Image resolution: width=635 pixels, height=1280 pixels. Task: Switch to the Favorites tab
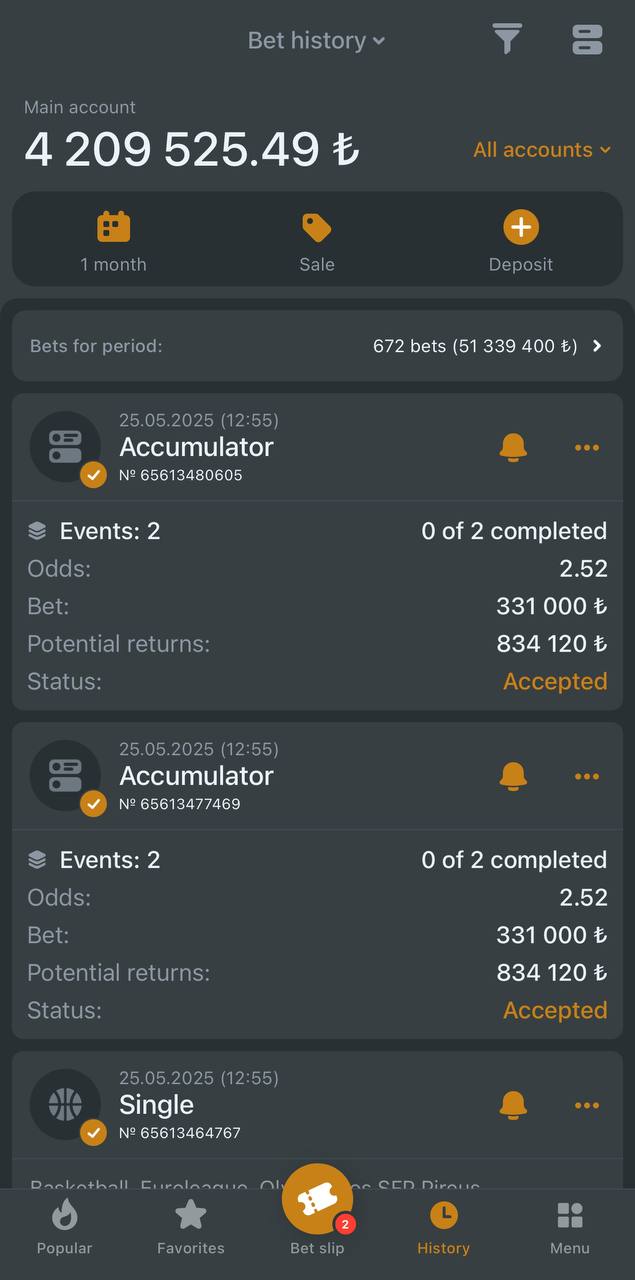190,1228
